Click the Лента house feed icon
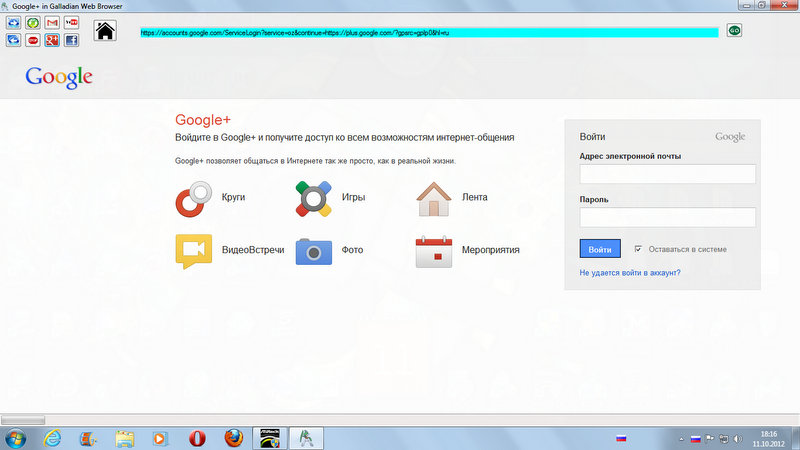Screen dimensions: 800x450 [x=434, y=199]
